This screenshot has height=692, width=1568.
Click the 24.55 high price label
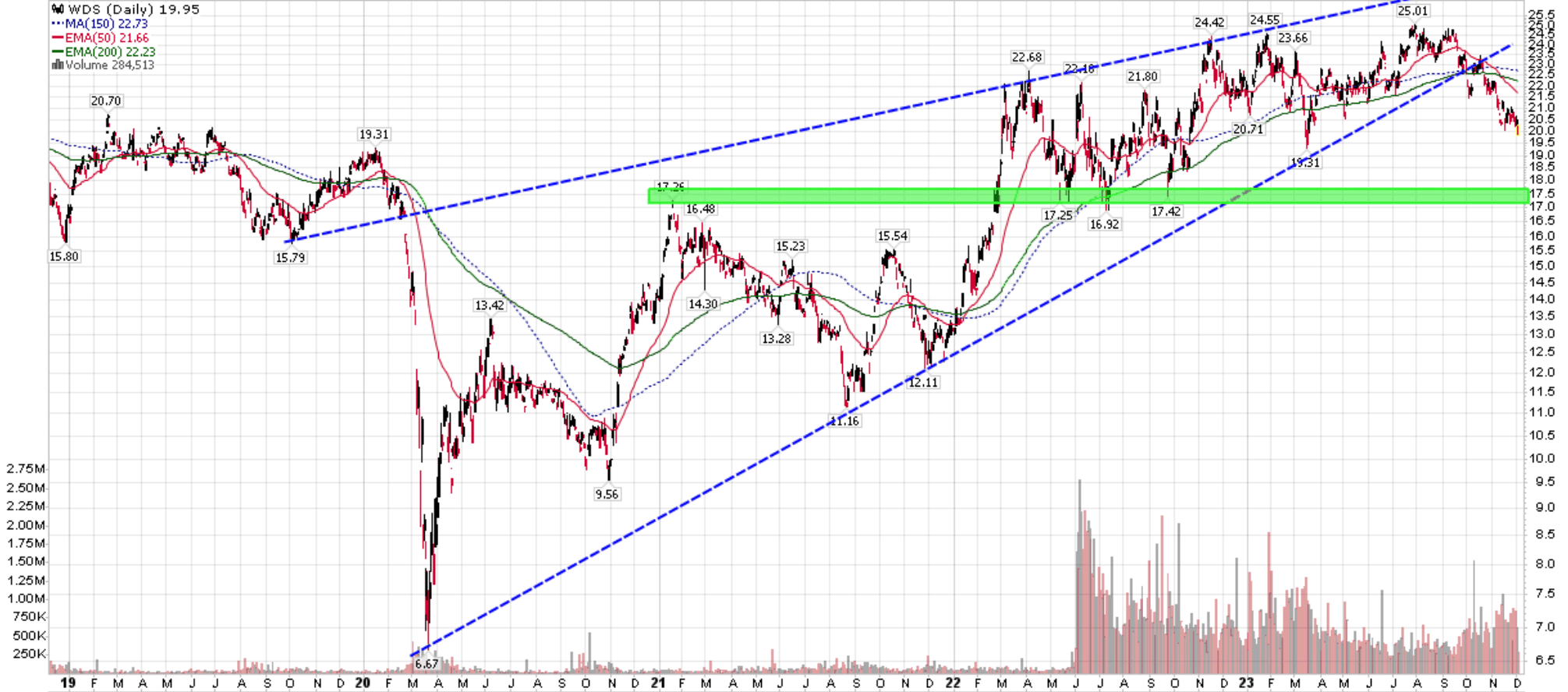(1265, 20)
